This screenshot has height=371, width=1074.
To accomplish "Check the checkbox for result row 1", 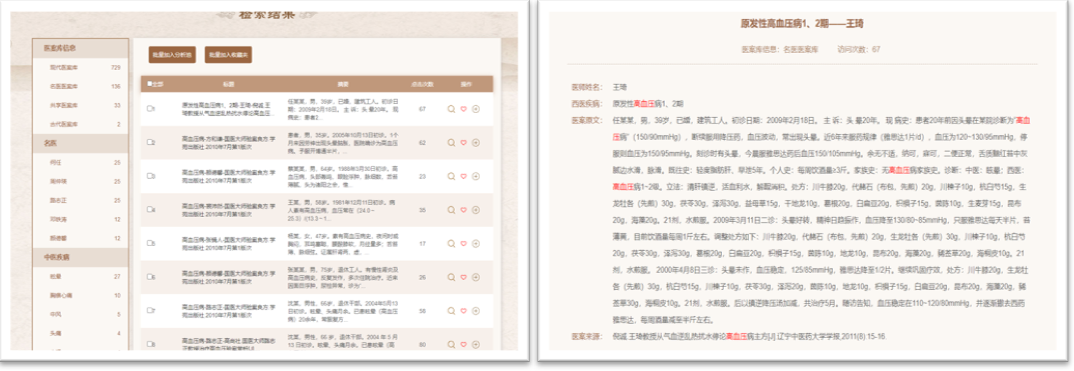I will [150, 108].
